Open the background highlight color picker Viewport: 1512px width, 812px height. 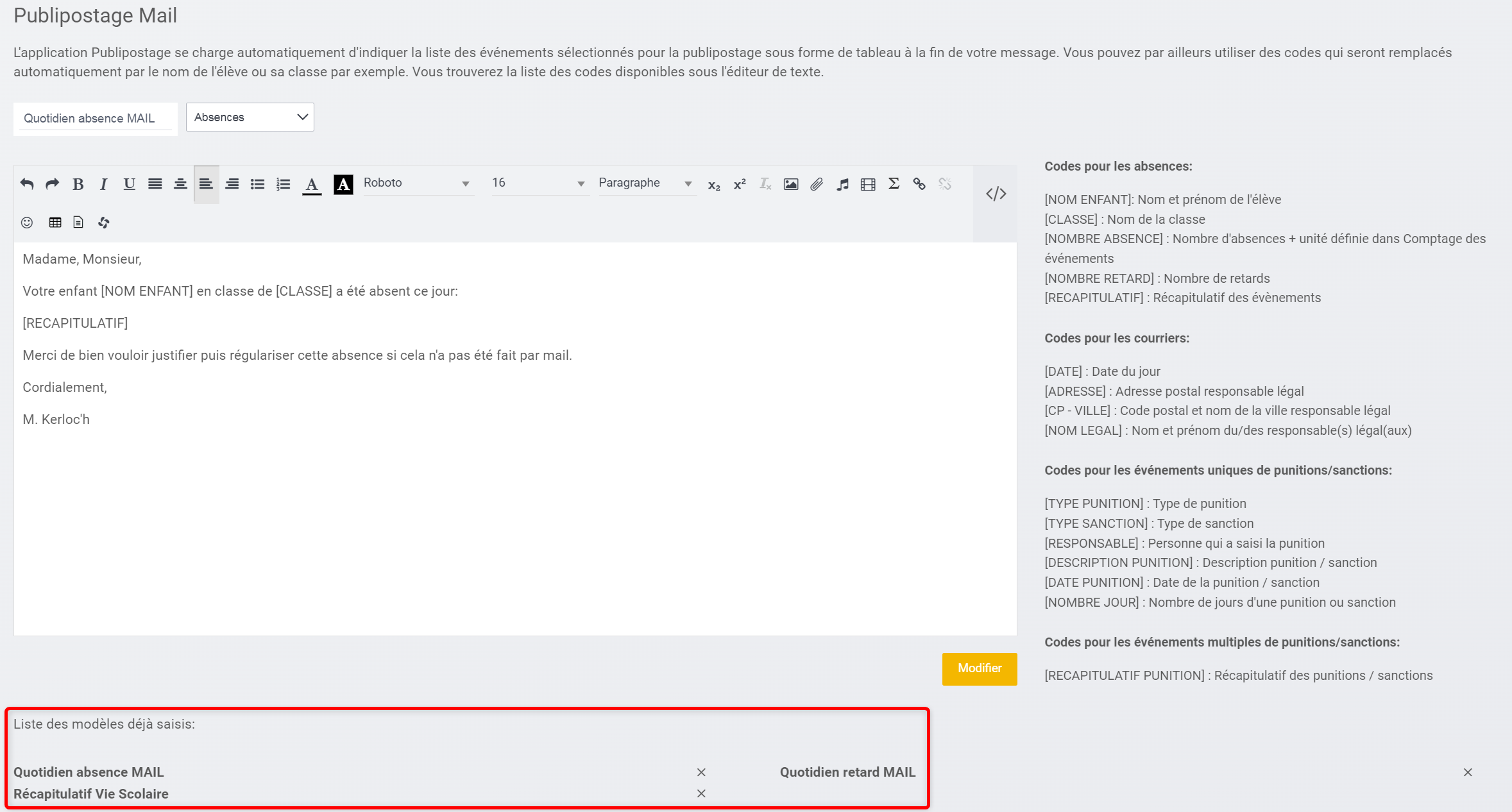point(343,185)
